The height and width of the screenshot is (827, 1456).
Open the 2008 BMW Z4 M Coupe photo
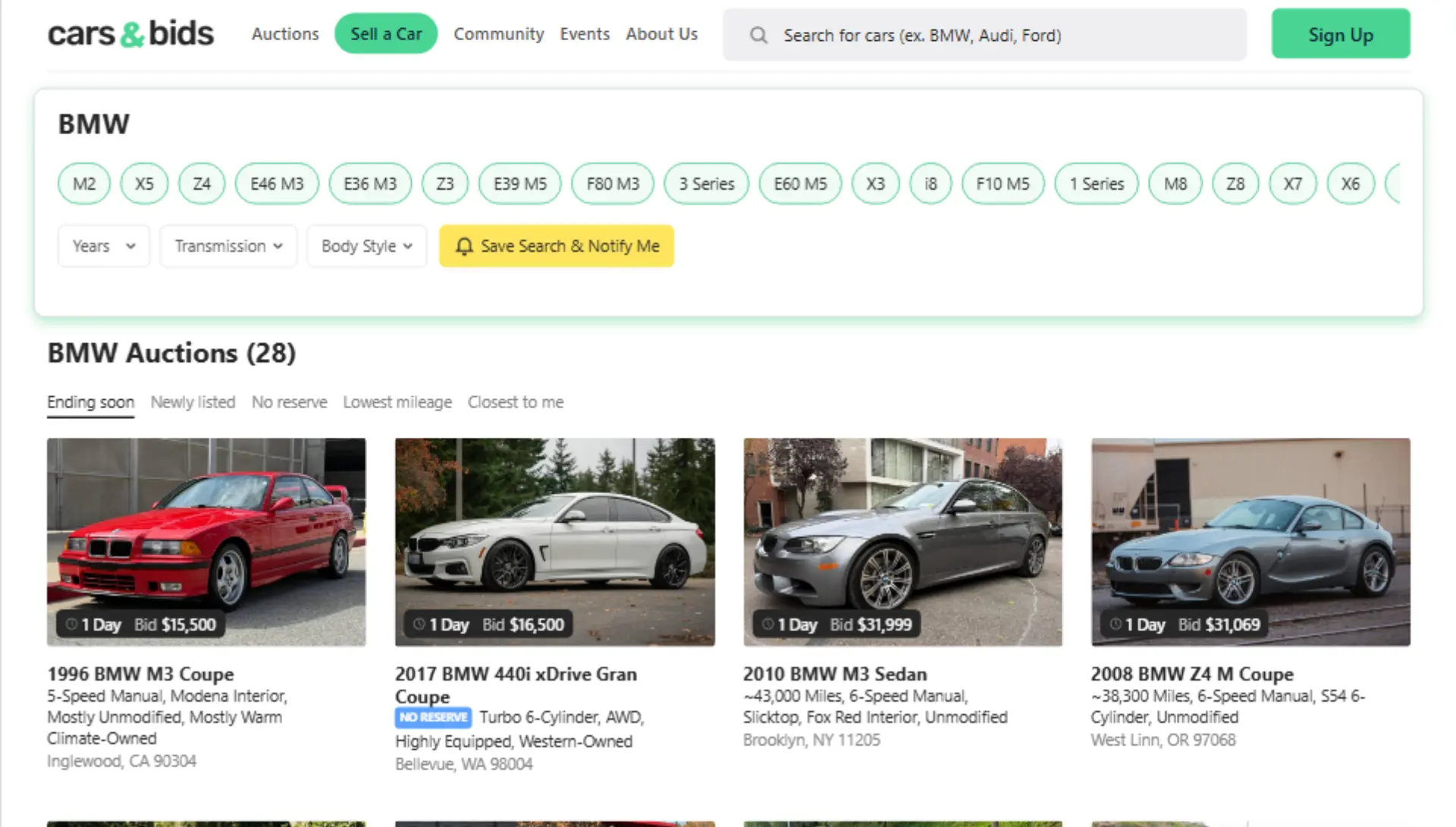[1250, 542]
